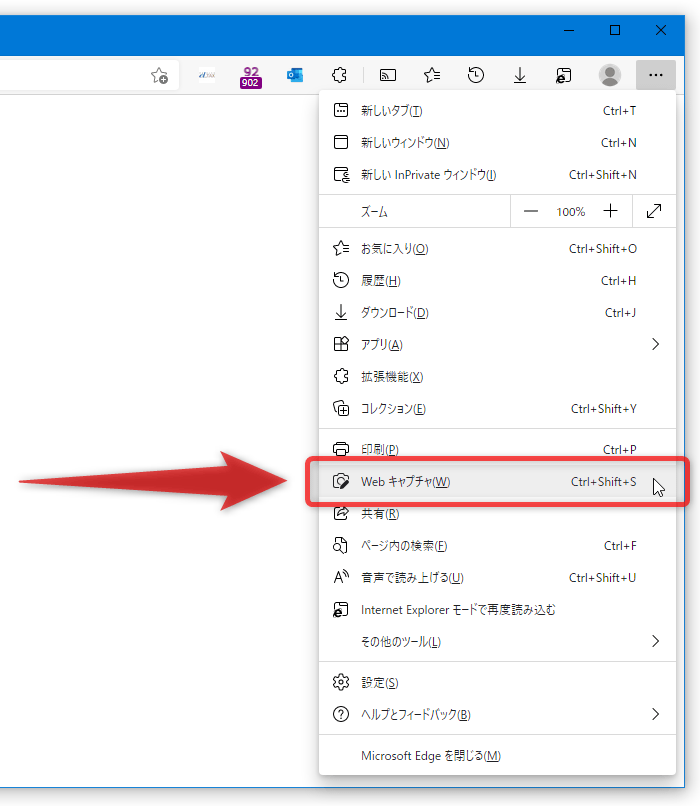The image size is (700, 806).
Task: Click the media cast icon in the toolbar
Action: 388,76
